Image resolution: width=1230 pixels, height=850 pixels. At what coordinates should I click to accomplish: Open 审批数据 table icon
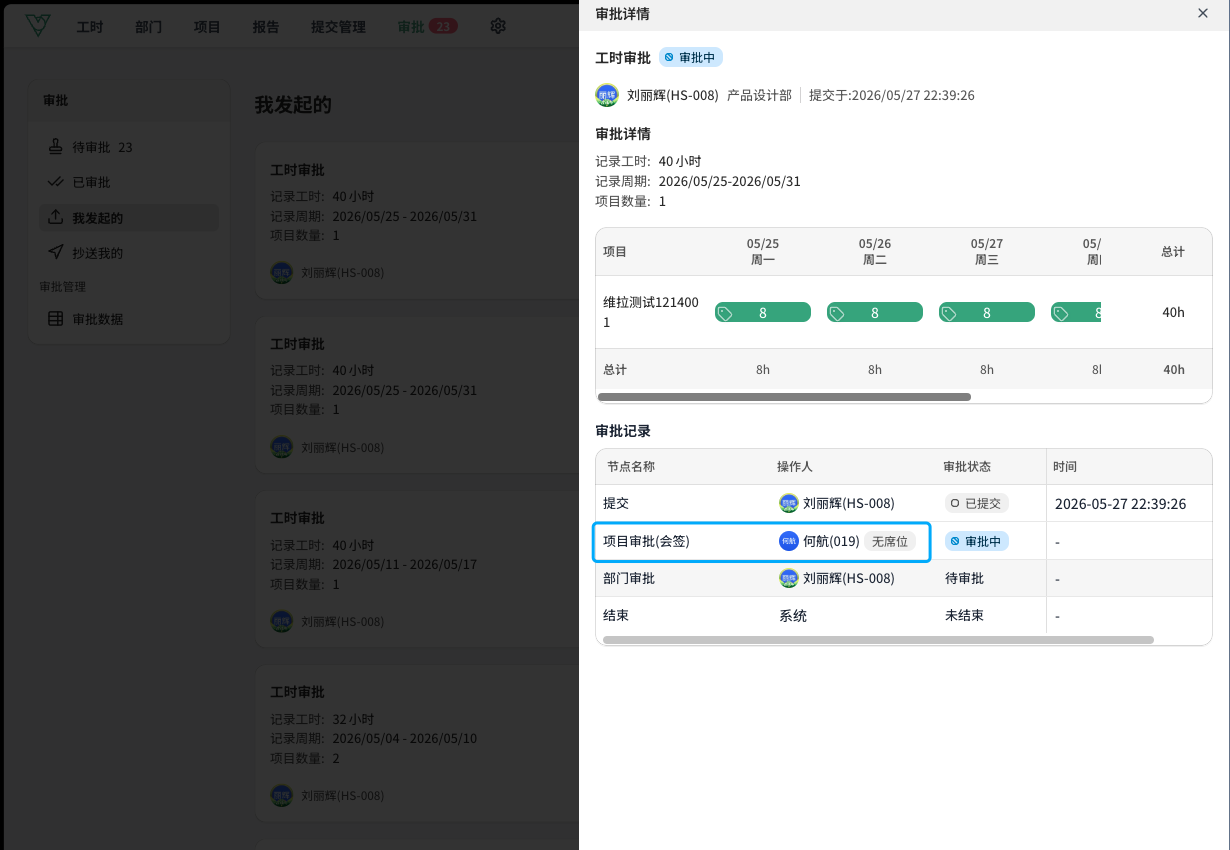click(56, 319)
